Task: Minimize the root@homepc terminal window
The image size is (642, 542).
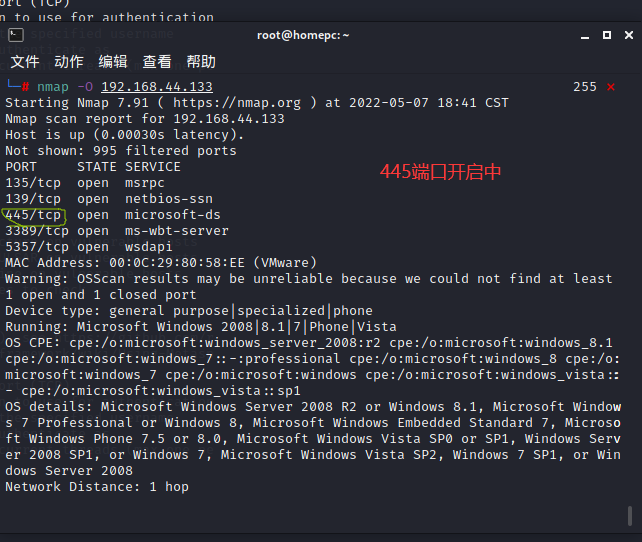Action: point(585,36)
